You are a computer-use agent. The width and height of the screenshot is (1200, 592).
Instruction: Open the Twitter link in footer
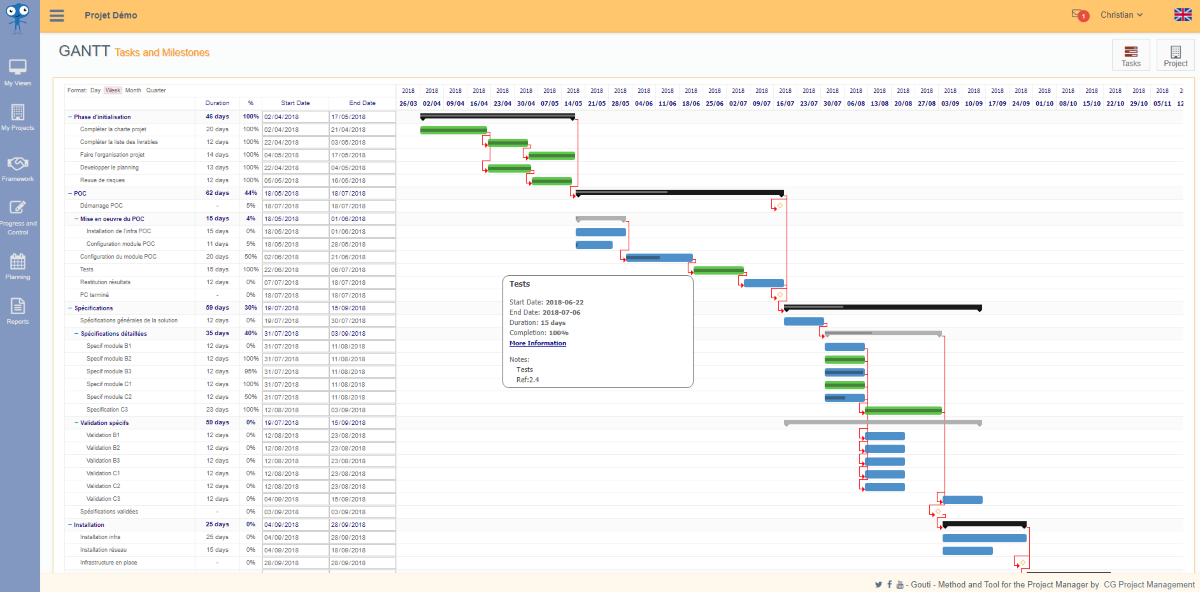click(x=878, y=584)
